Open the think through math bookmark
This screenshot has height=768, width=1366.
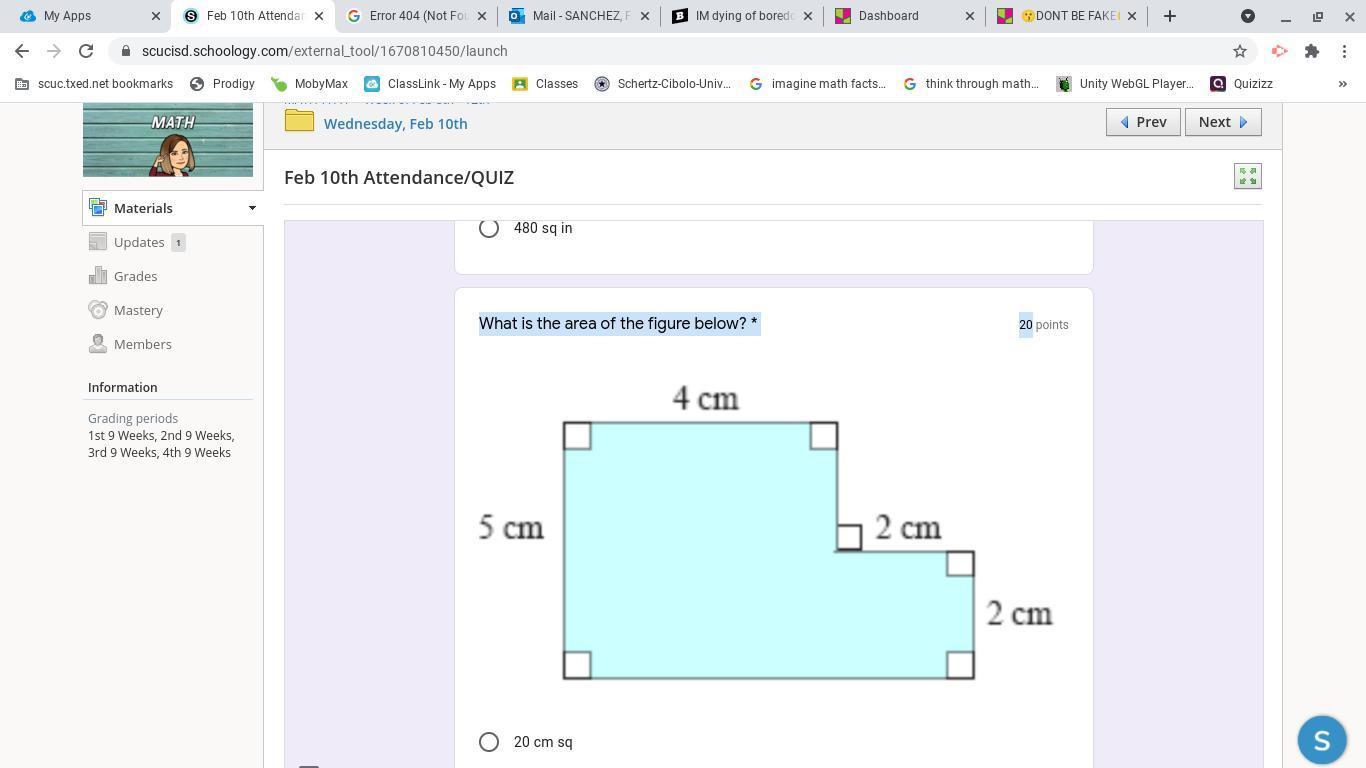(x=971, y=84)
